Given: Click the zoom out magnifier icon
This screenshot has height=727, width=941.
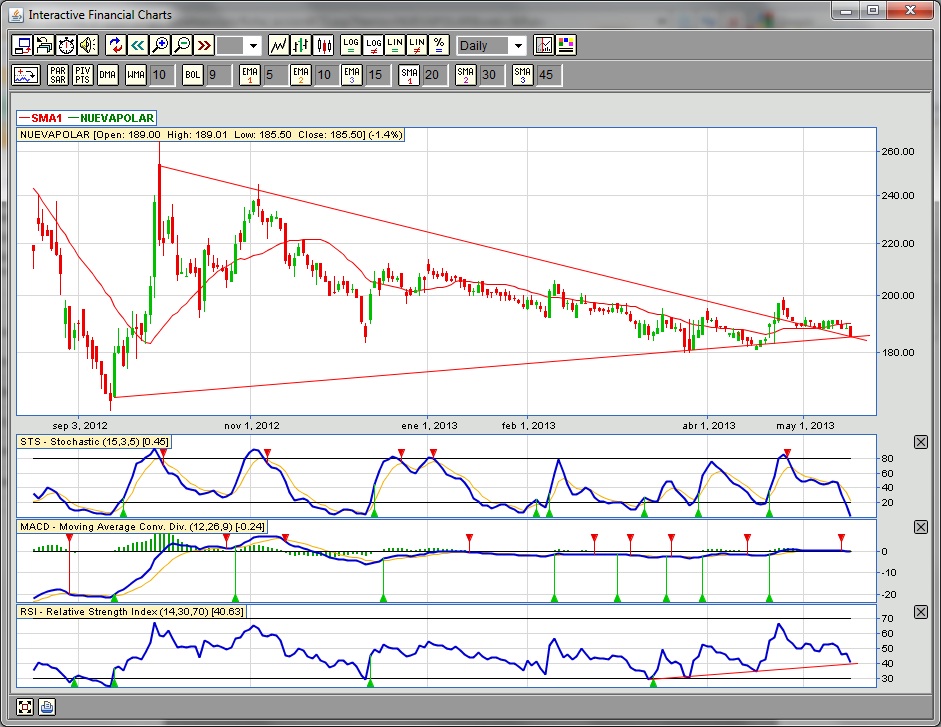Looking at the screenshot, I should [182, 45].
